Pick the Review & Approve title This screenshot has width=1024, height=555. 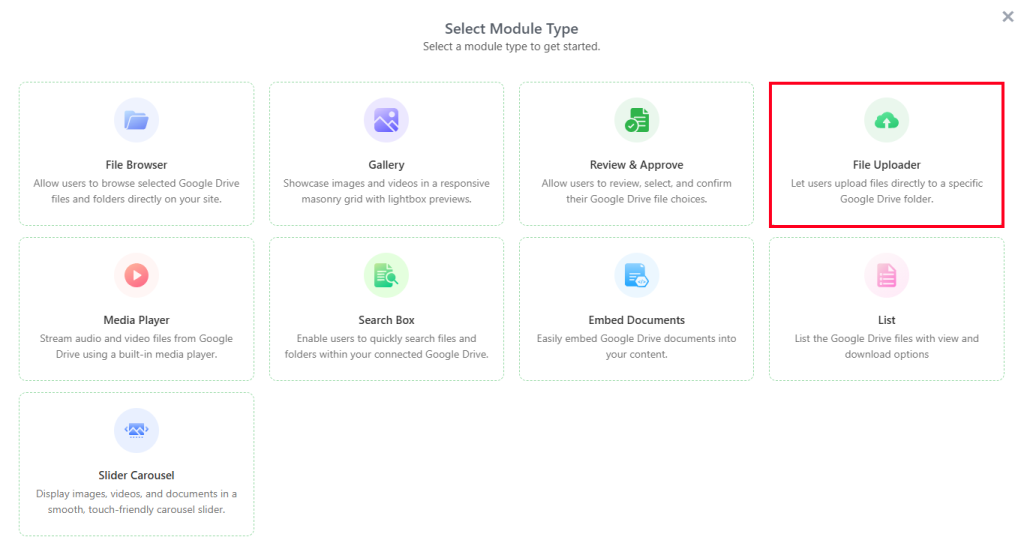(636, 165)
